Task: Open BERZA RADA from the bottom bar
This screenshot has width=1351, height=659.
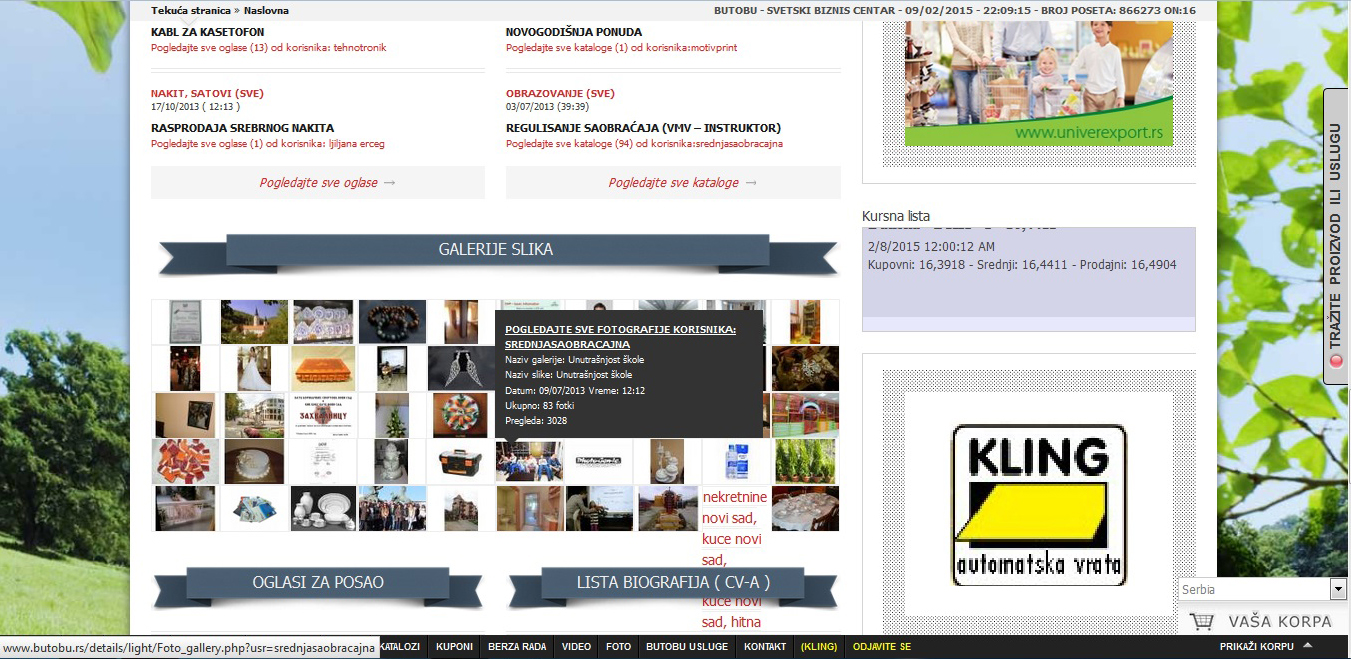Action: 517,646
